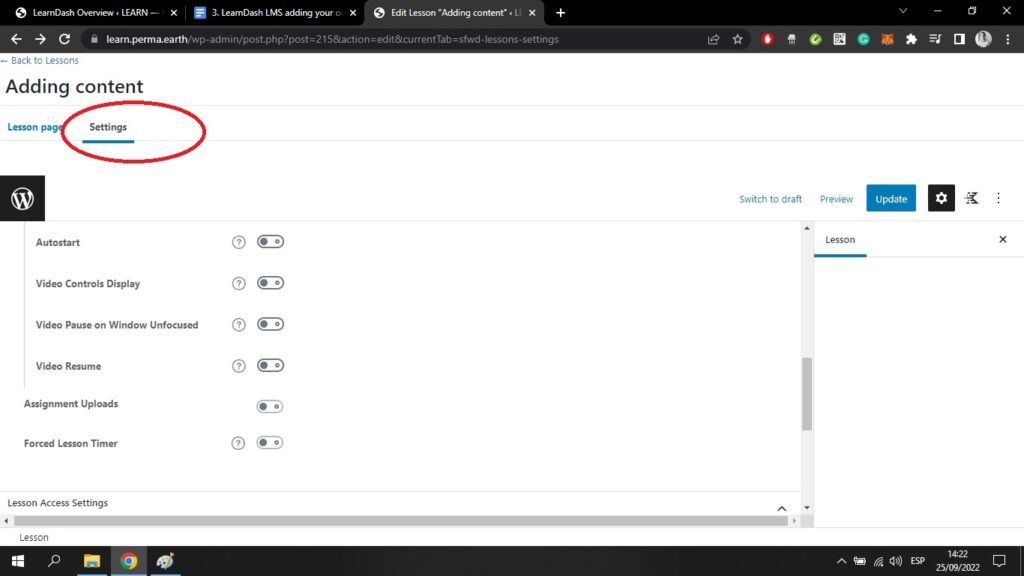The width and height of the screenshot is (1024, 576).
Task: Enable the Autostart toggle
Action: 270,242
